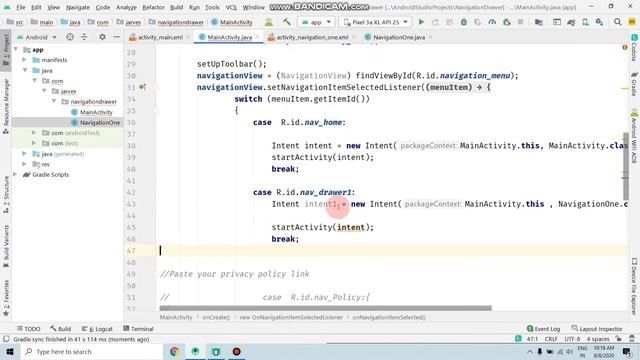Click the Sync Project with Gradle icon

pyautogui.click(x=571, y=22)
